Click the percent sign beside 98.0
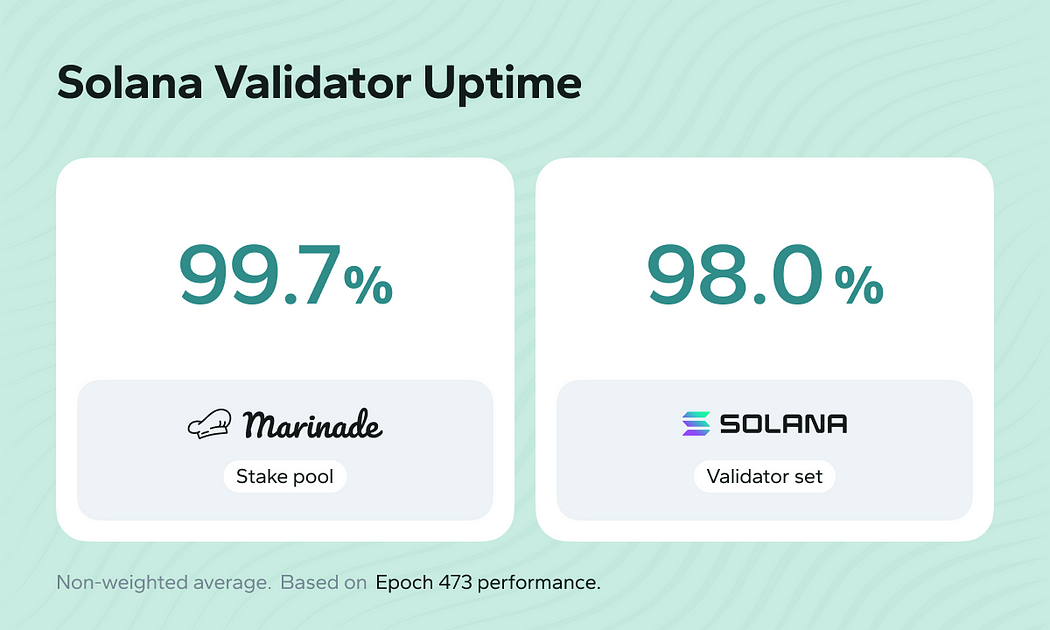The width and height of the screenshot is (1050, 630). pos(859,285)
